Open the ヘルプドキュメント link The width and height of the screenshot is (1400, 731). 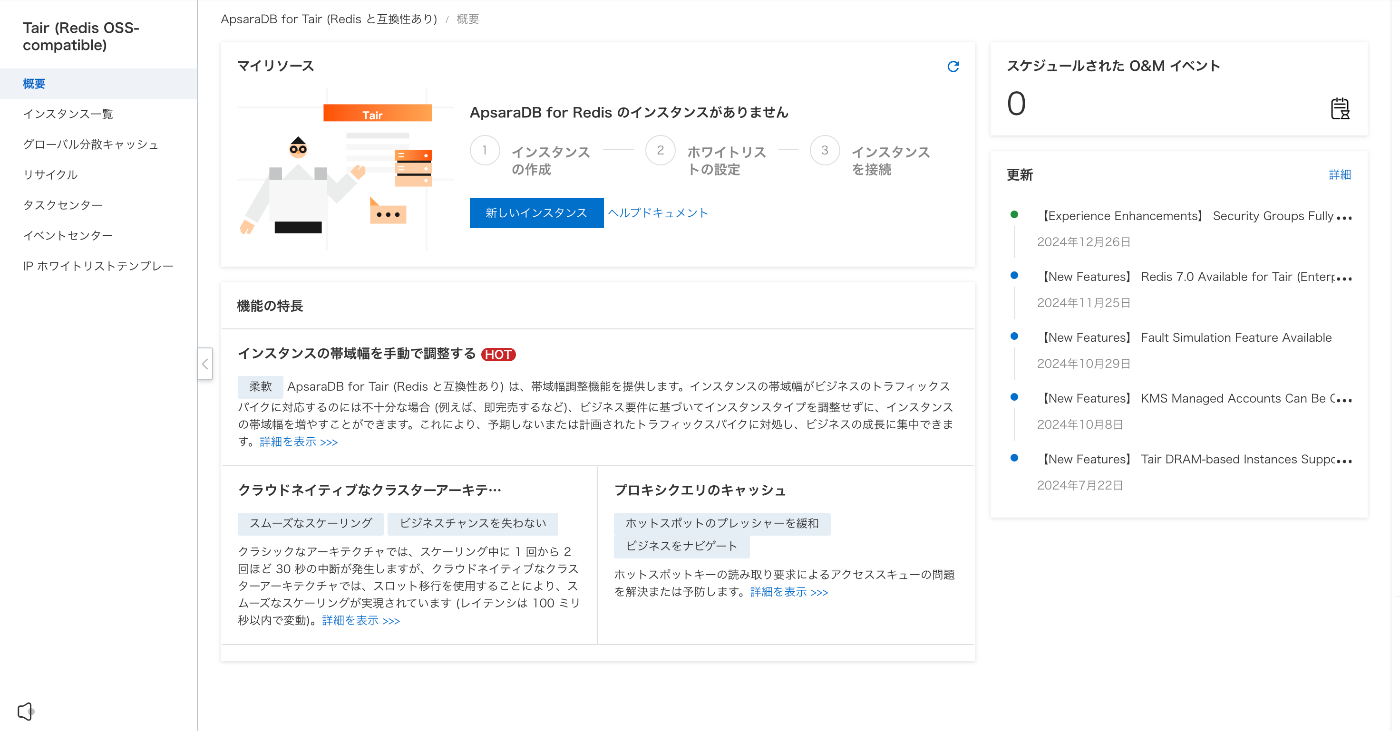pyautogui.click(x=658, y=213)
